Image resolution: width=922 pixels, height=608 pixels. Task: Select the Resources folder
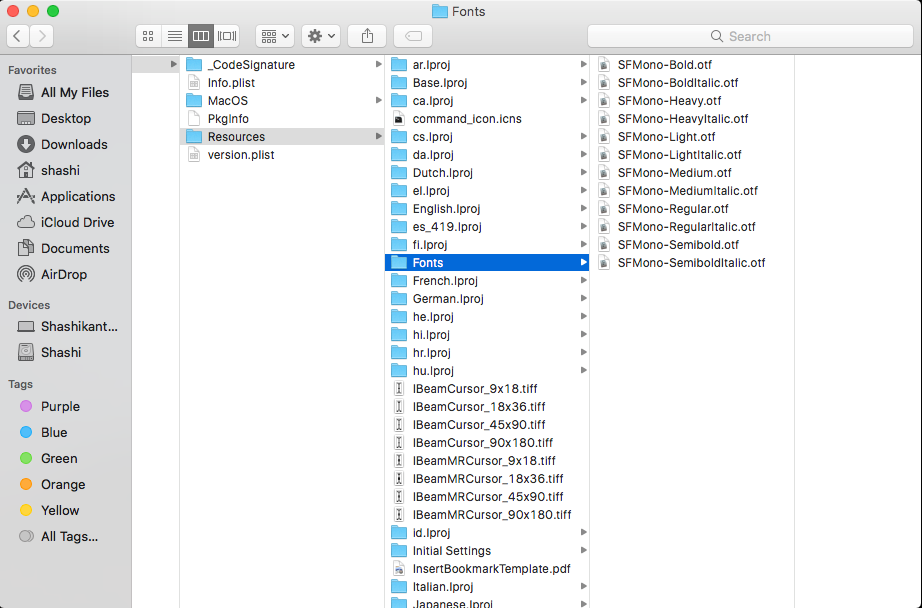(282, 136)
